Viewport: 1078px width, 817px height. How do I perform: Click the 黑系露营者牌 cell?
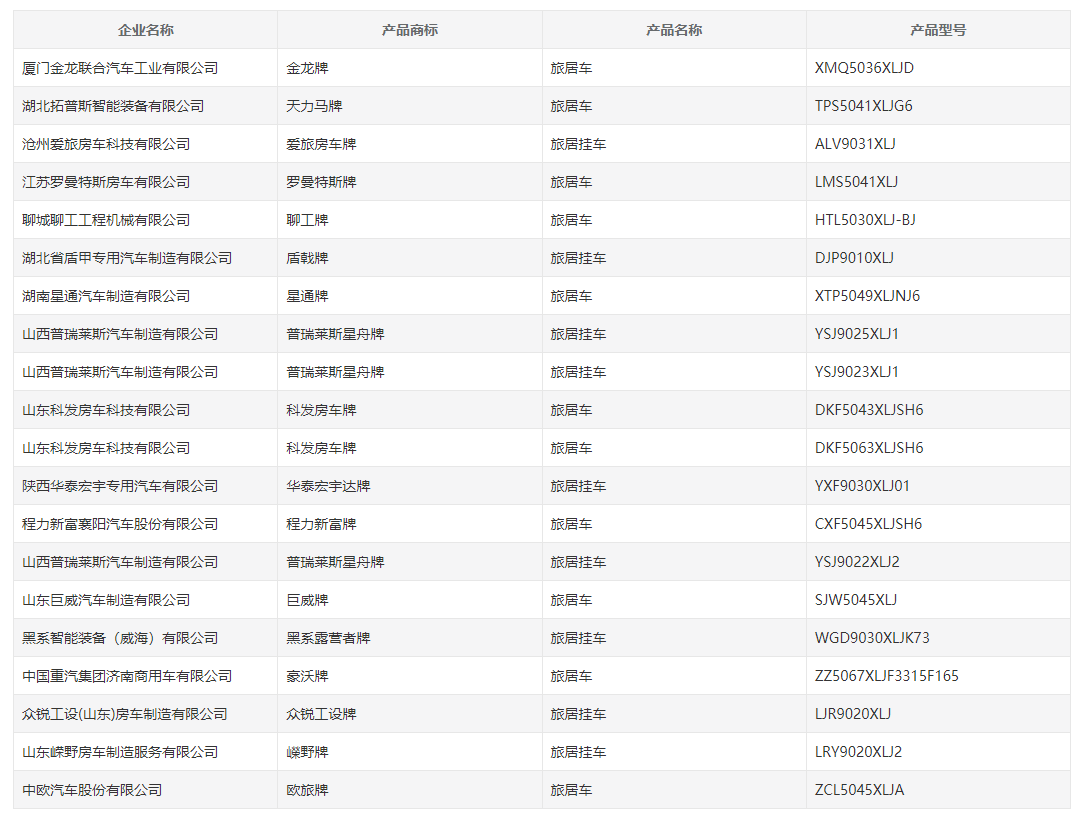point(410,638)
